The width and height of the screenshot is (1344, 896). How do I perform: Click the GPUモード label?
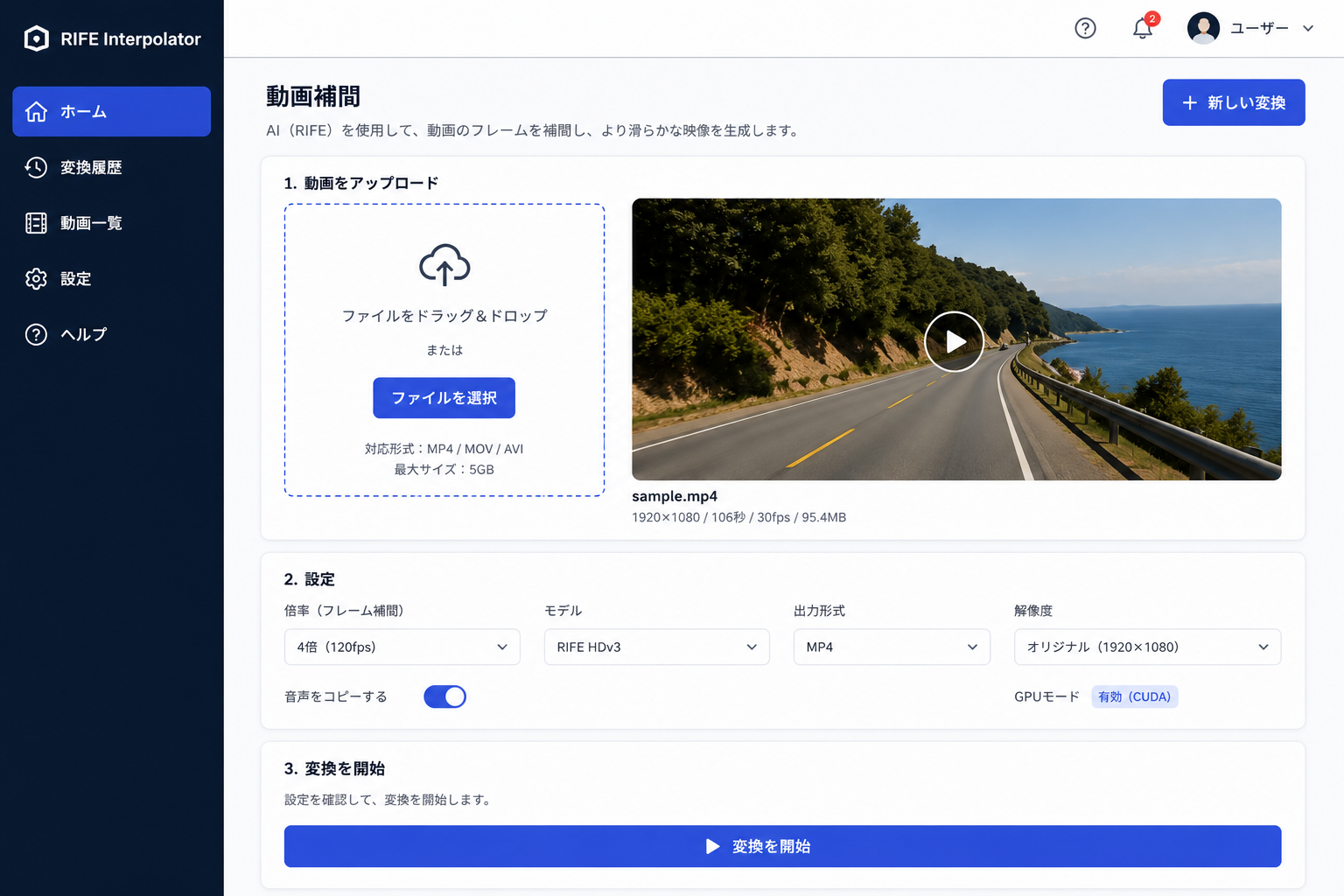tap(1046, 696)
